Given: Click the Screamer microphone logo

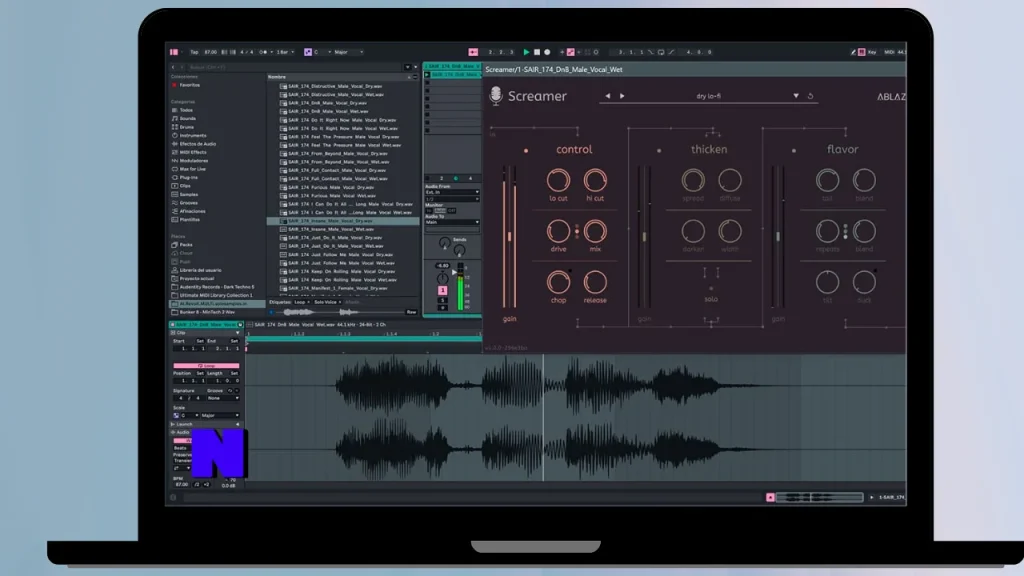Looking at the screenshot, I should (496, 95).
